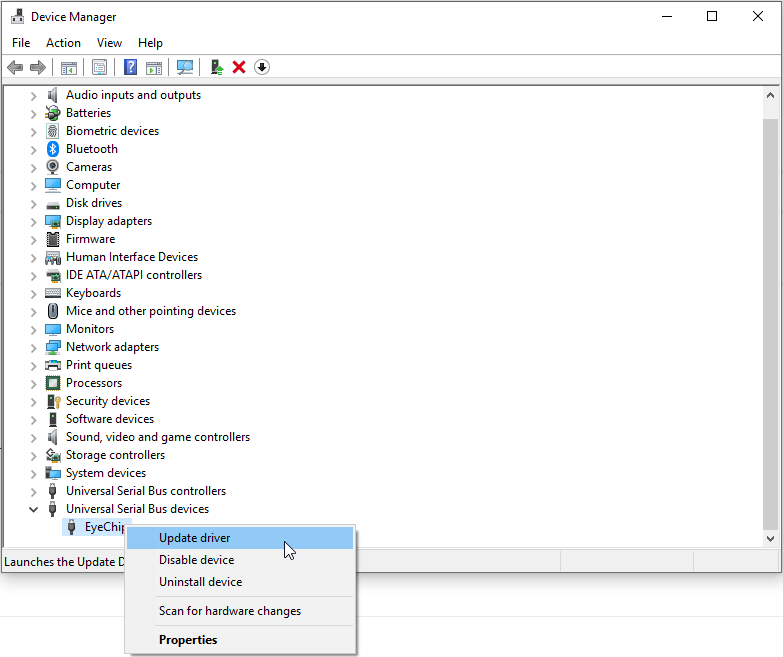This screenshot has width=783, height=657.
Task: Choose Update driver from context menu
Action: coord(240,538)
